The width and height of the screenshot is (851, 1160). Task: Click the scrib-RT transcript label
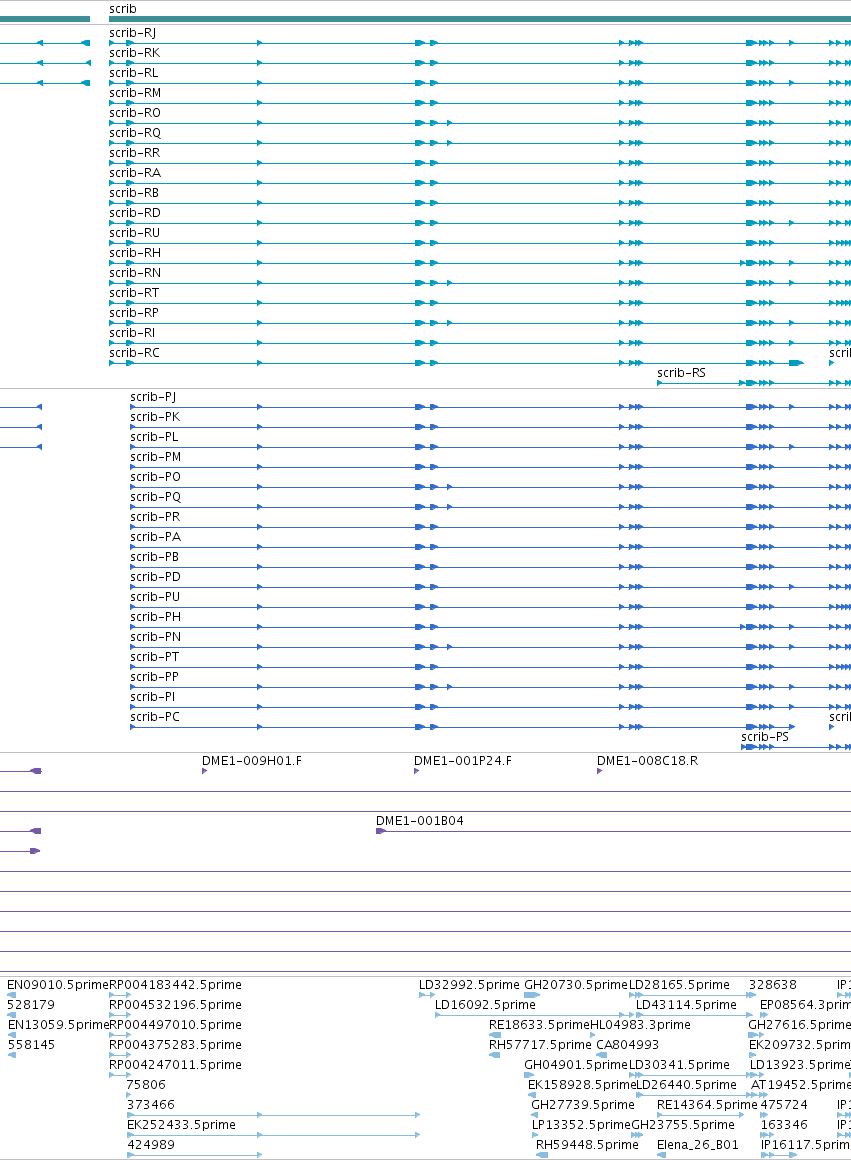pos(134,292)
